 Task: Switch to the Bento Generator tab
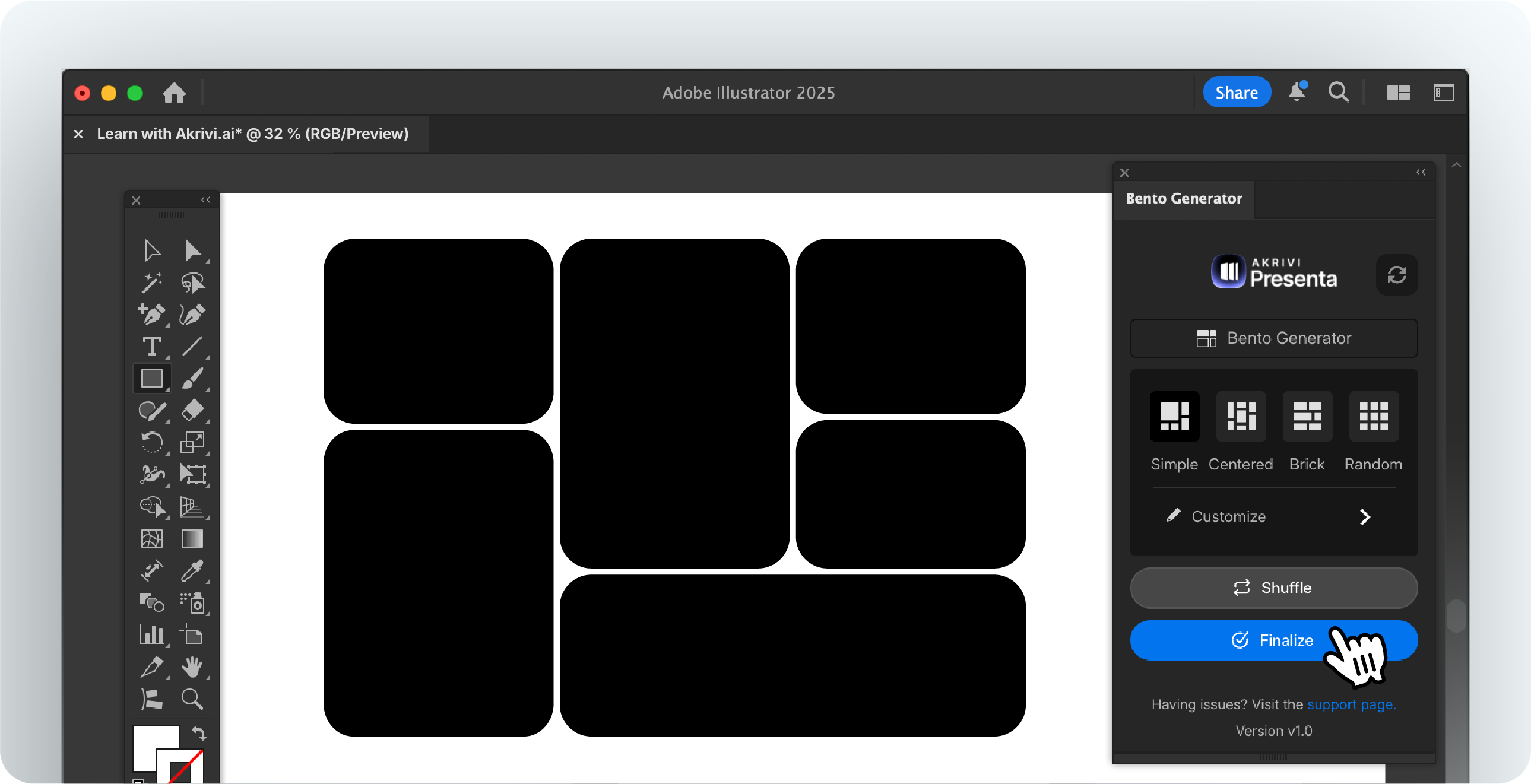click(x=1184, y=199)
